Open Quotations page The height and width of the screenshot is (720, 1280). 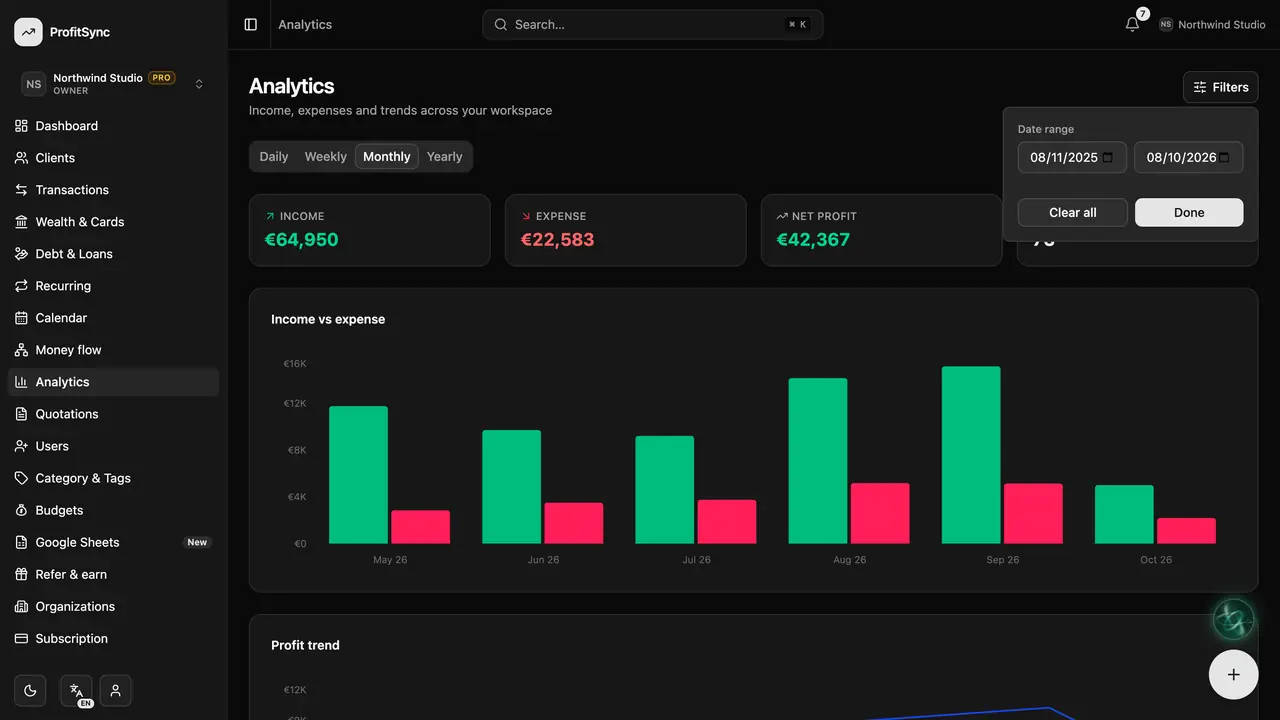(x=113, y=414)
